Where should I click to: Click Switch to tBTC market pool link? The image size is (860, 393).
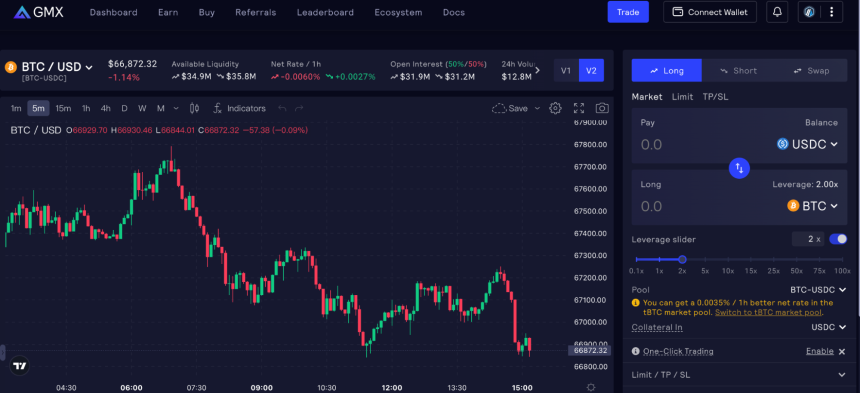click(768, 312)
